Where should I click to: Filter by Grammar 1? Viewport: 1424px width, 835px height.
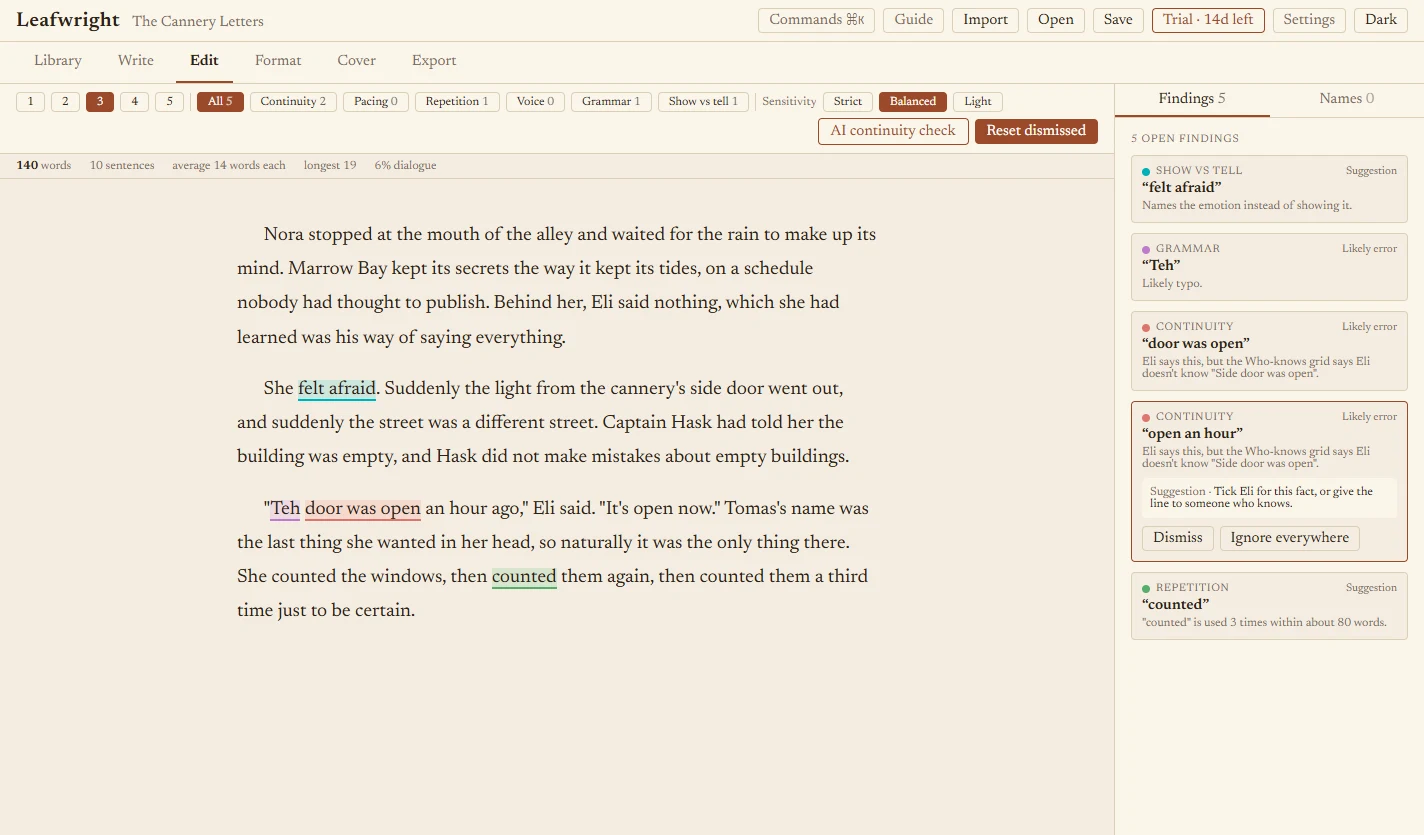(x=612, y=101)
